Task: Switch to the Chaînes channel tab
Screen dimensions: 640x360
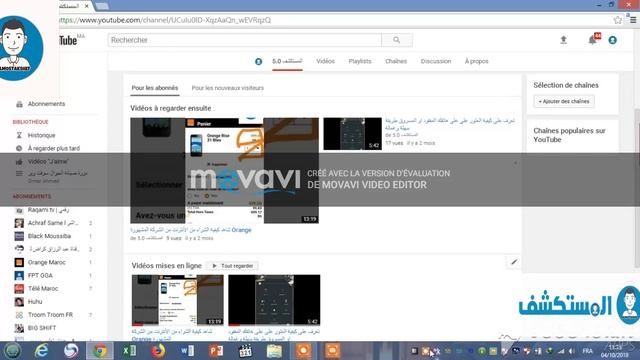Action: click(x=396, y=61)
